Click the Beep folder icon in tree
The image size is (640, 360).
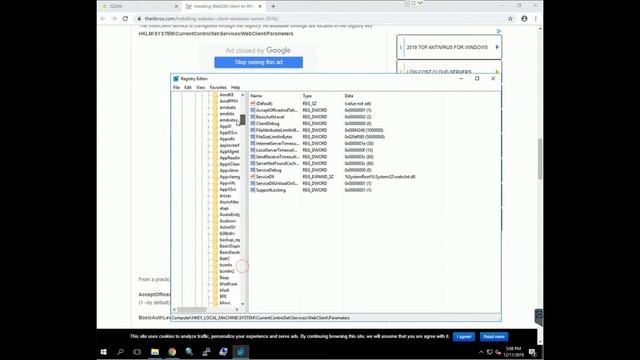[x=216, y=278]
